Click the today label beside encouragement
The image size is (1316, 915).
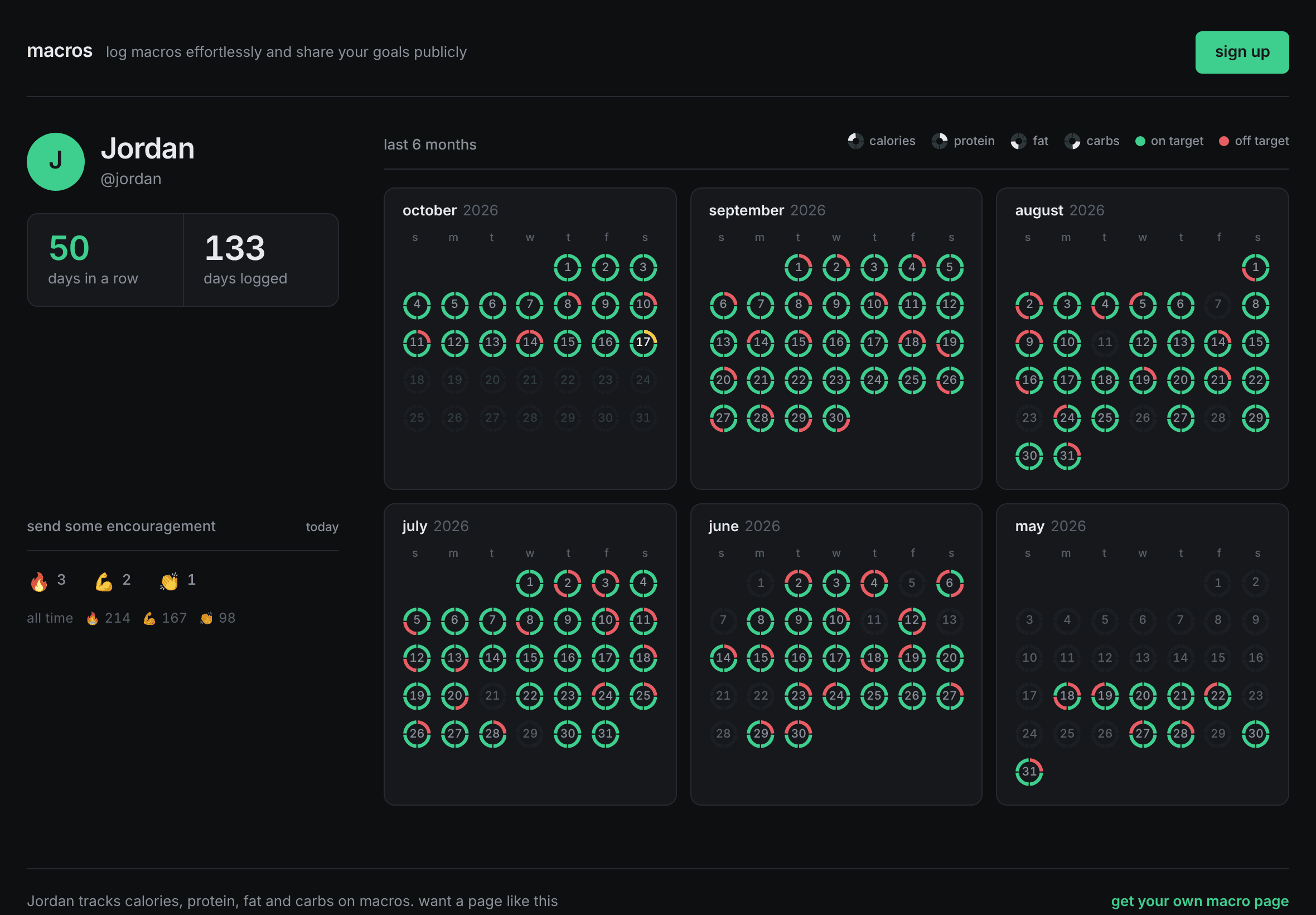pos(321,527)
